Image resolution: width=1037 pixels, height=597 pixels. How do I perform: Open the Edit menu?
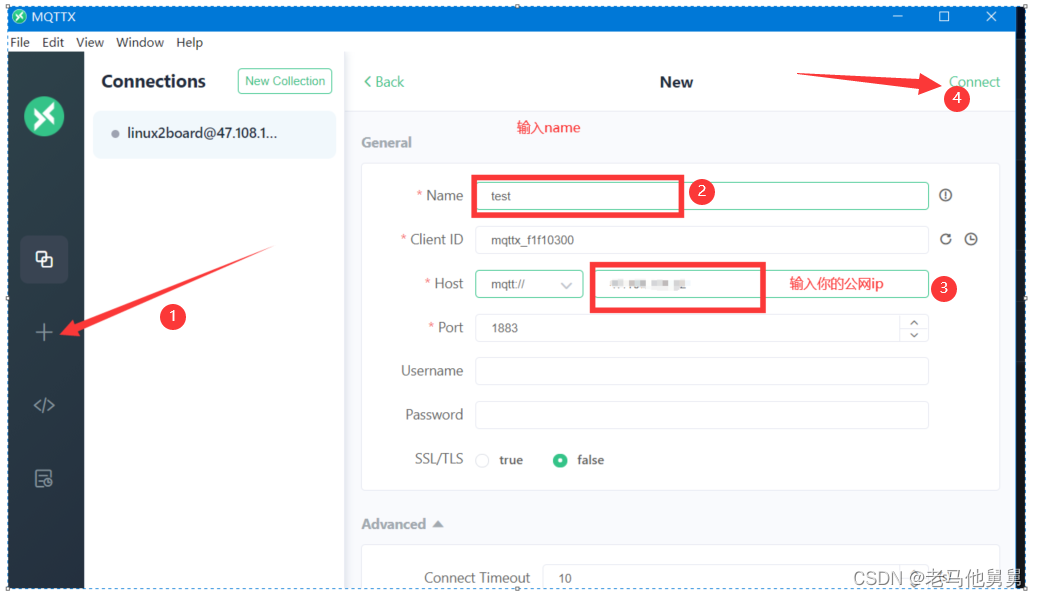coord(53,42)
